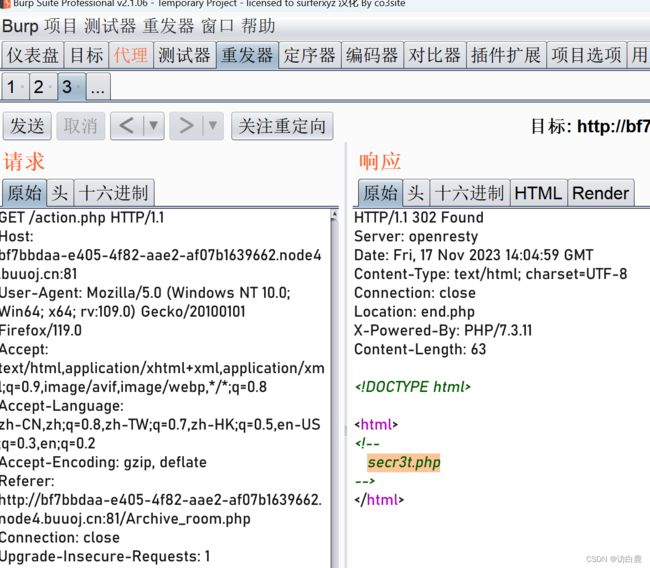Select the 重发器 tool tab
The height and width of the screenshot is (568, 650).
coord(247,55)
